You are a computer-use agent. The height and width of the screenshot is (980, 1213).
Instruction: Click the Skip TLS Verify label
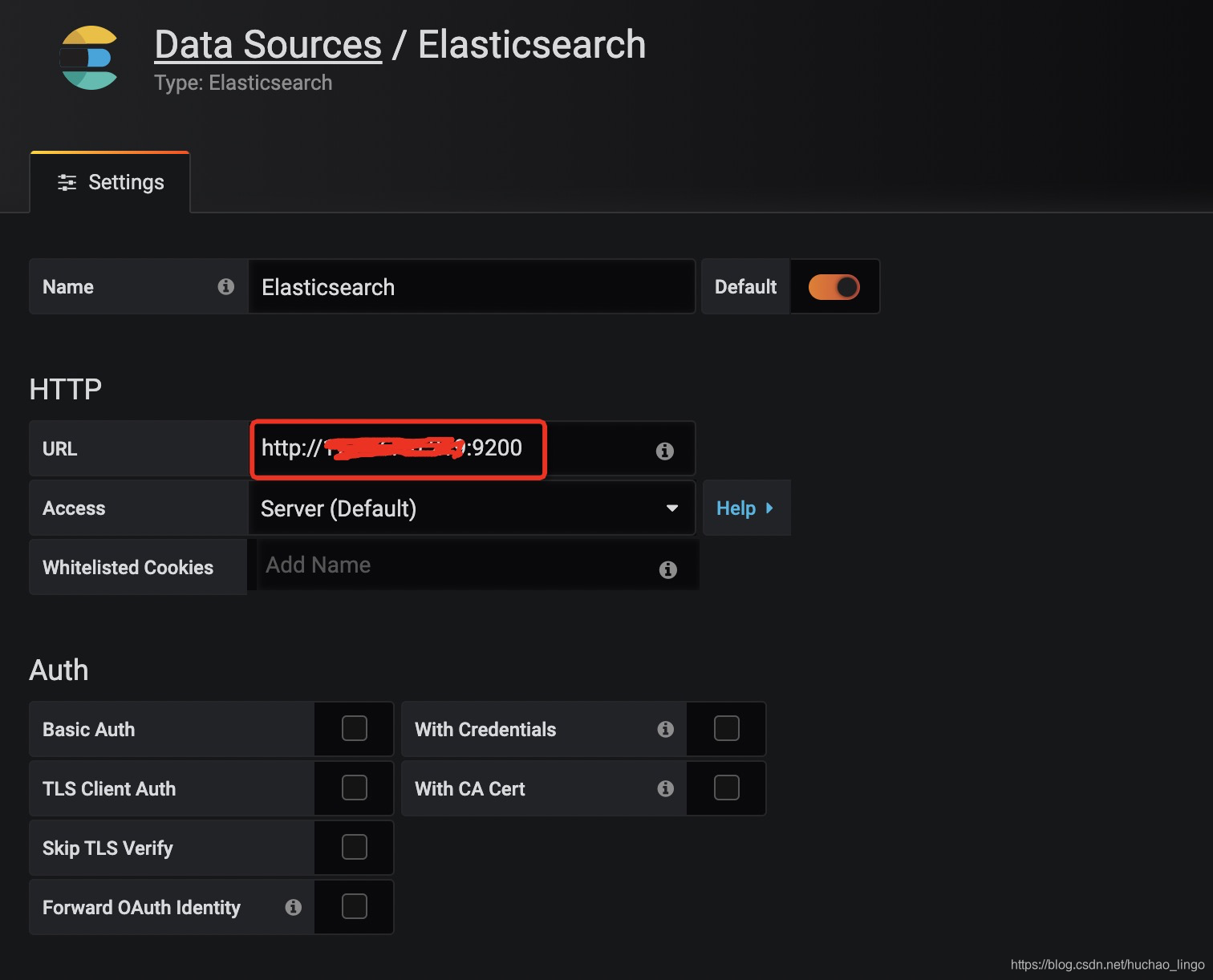point(108,848)
